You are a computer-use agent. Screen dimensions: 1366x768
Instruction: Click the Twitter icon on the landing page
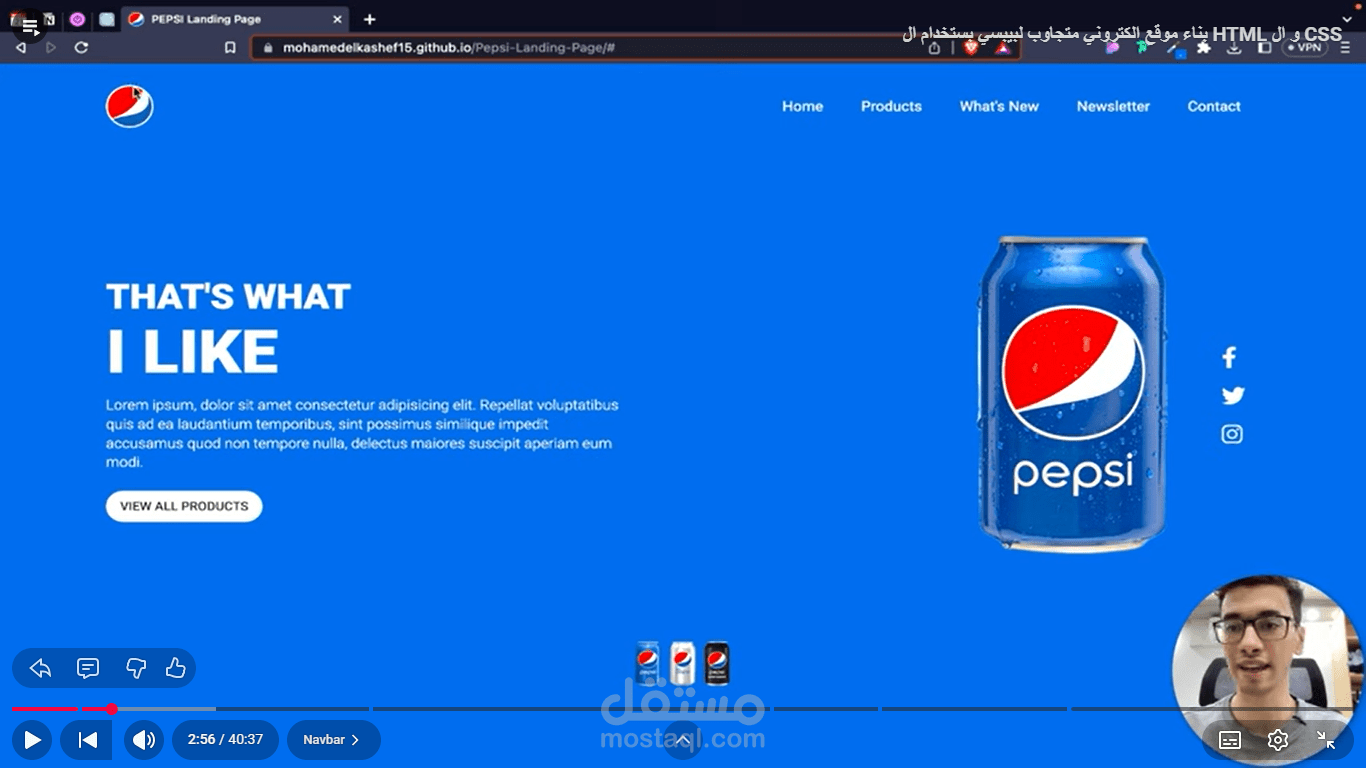(1233, 395)
